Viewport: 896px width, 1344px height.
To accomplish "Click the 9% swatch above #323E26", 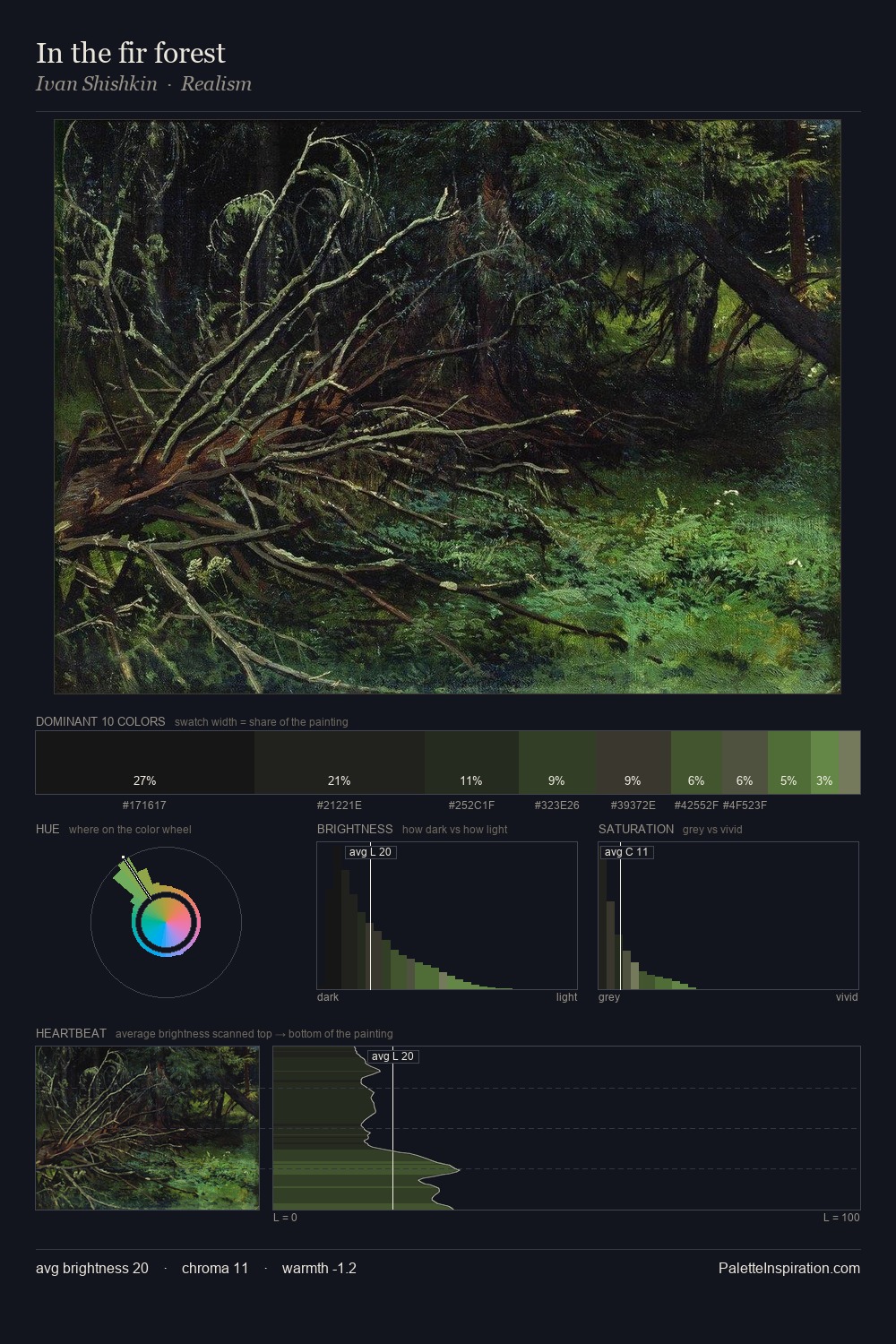I will tap(557, 762).
